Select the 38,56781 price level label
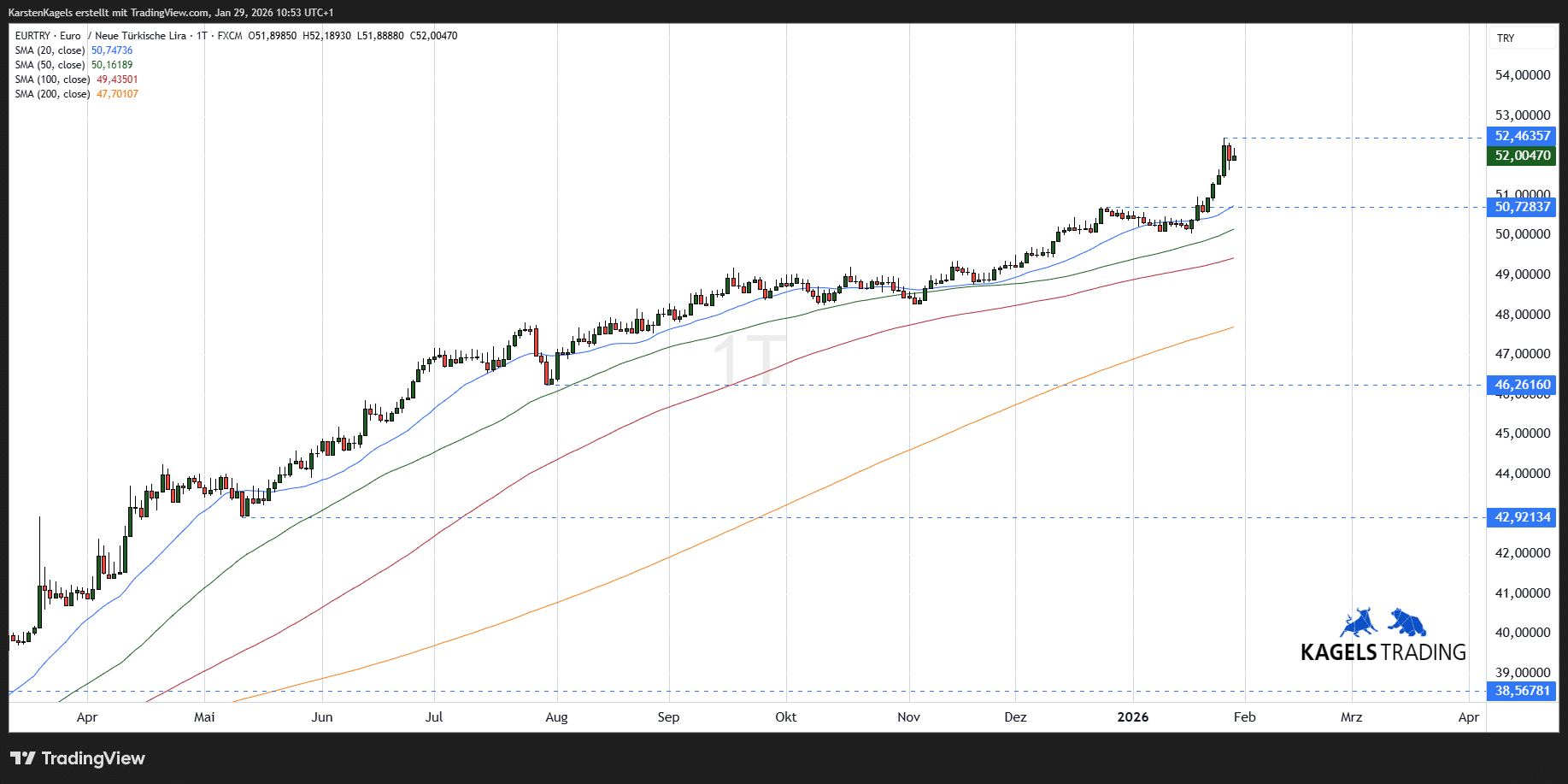 tap(1522, 691)
